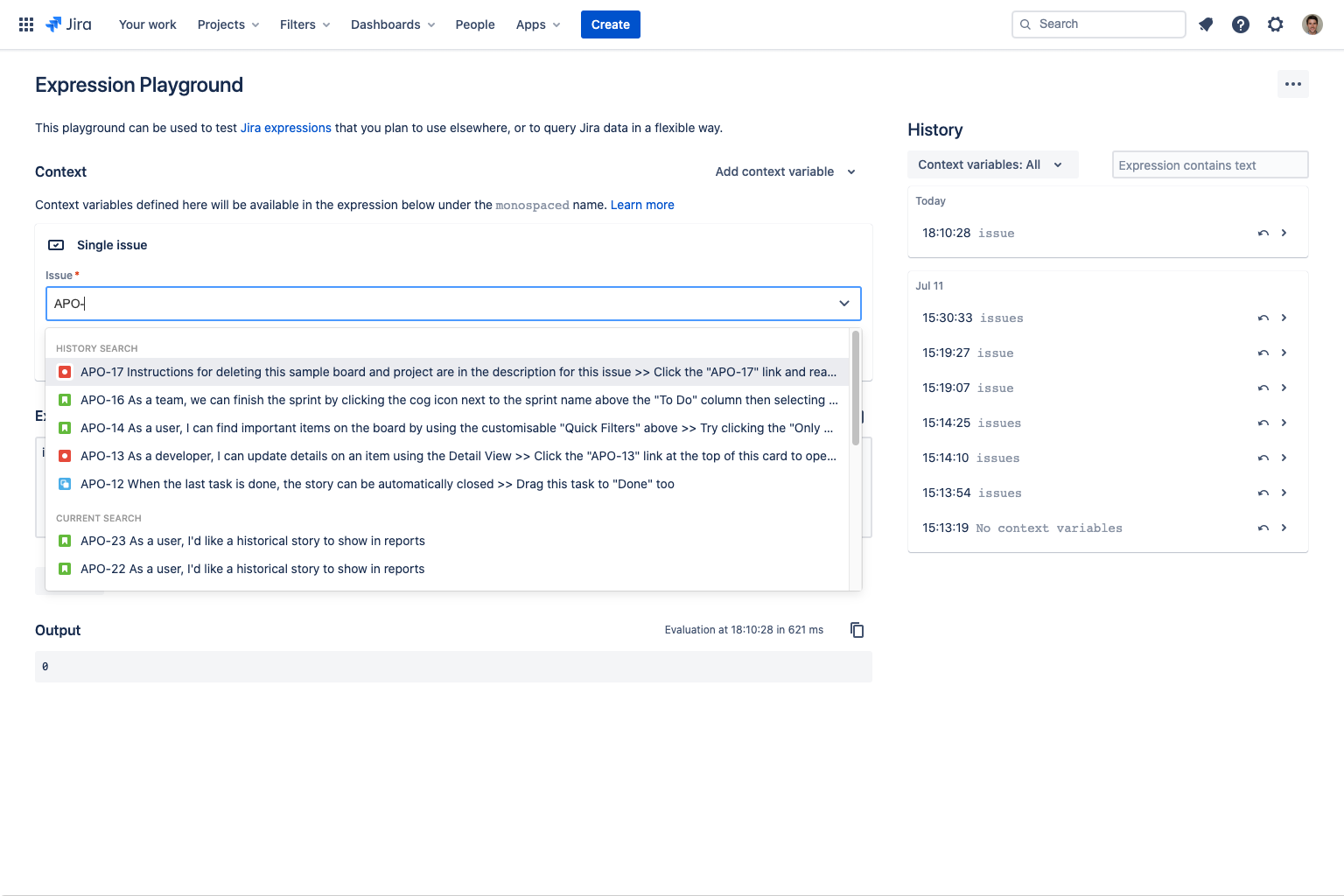Toggle the Issue field dropdown chevron
Viewport: 1344px width, 896px height.
844,304
